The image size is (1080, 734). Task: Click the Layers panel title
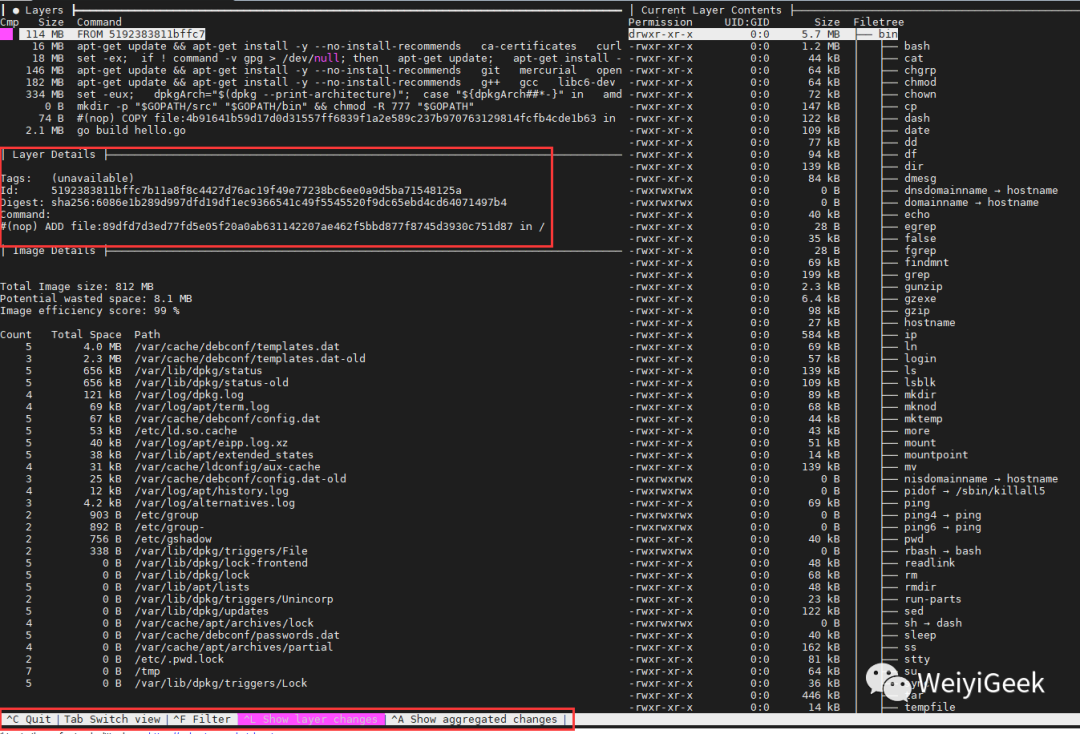coord(43,10)
